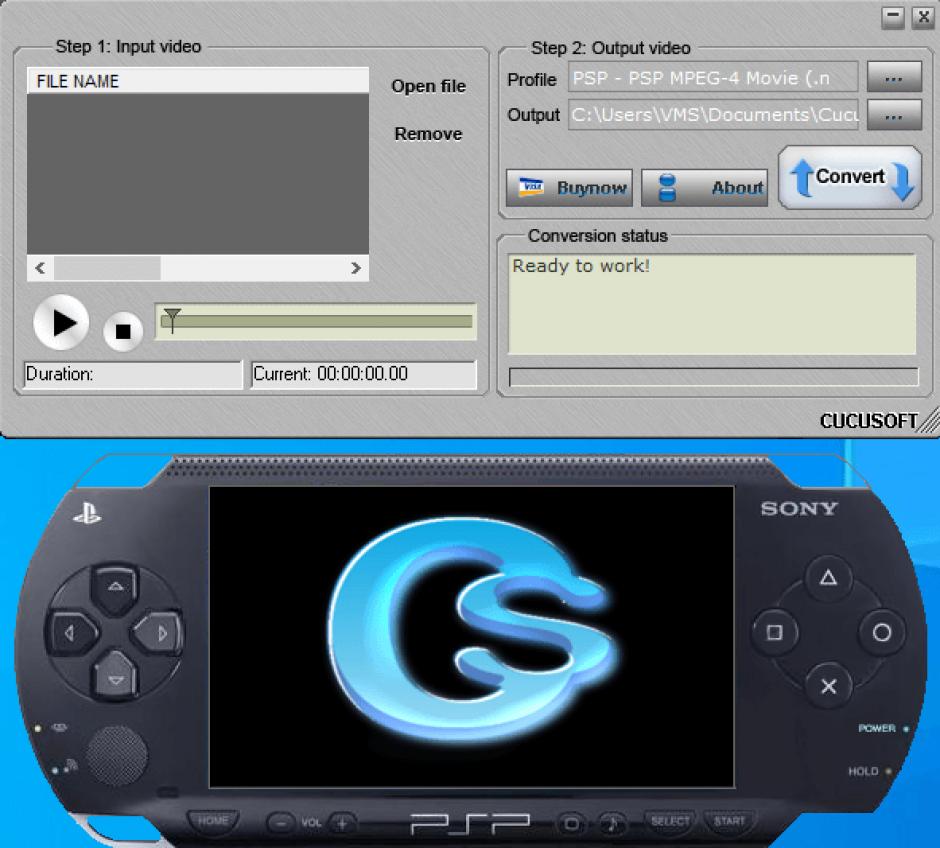940x848 pixels.
Task: Close the converter window
Action: coord(923,17)
